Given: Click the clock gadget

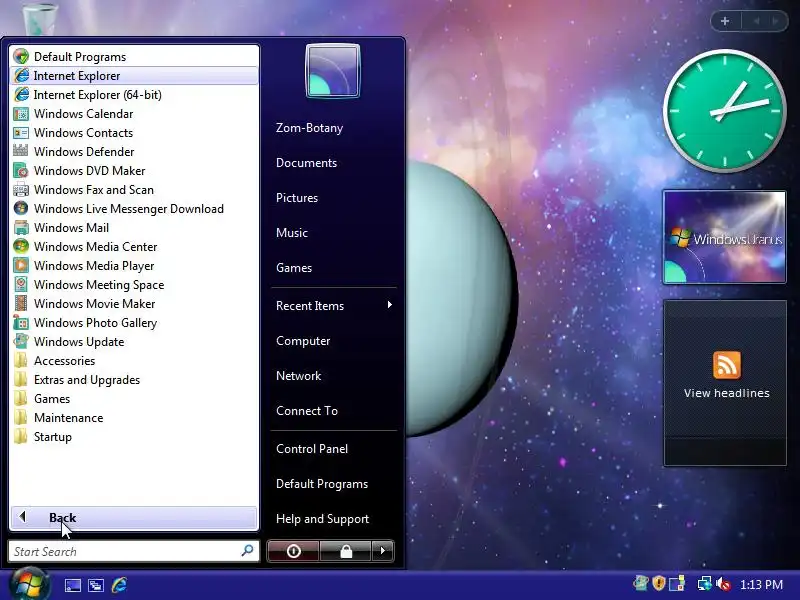Looking at the screenshot, I should tap(724, 111).
